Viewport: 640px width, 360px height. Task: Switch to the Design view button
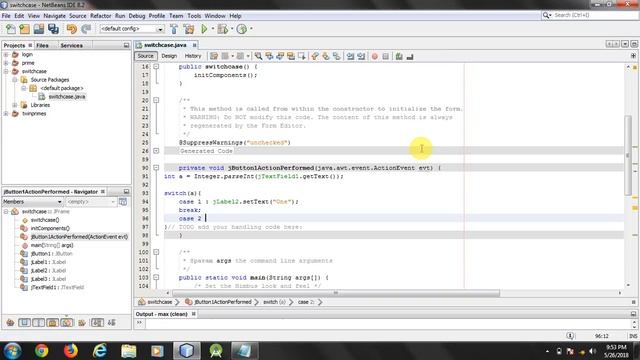[169, 56]
